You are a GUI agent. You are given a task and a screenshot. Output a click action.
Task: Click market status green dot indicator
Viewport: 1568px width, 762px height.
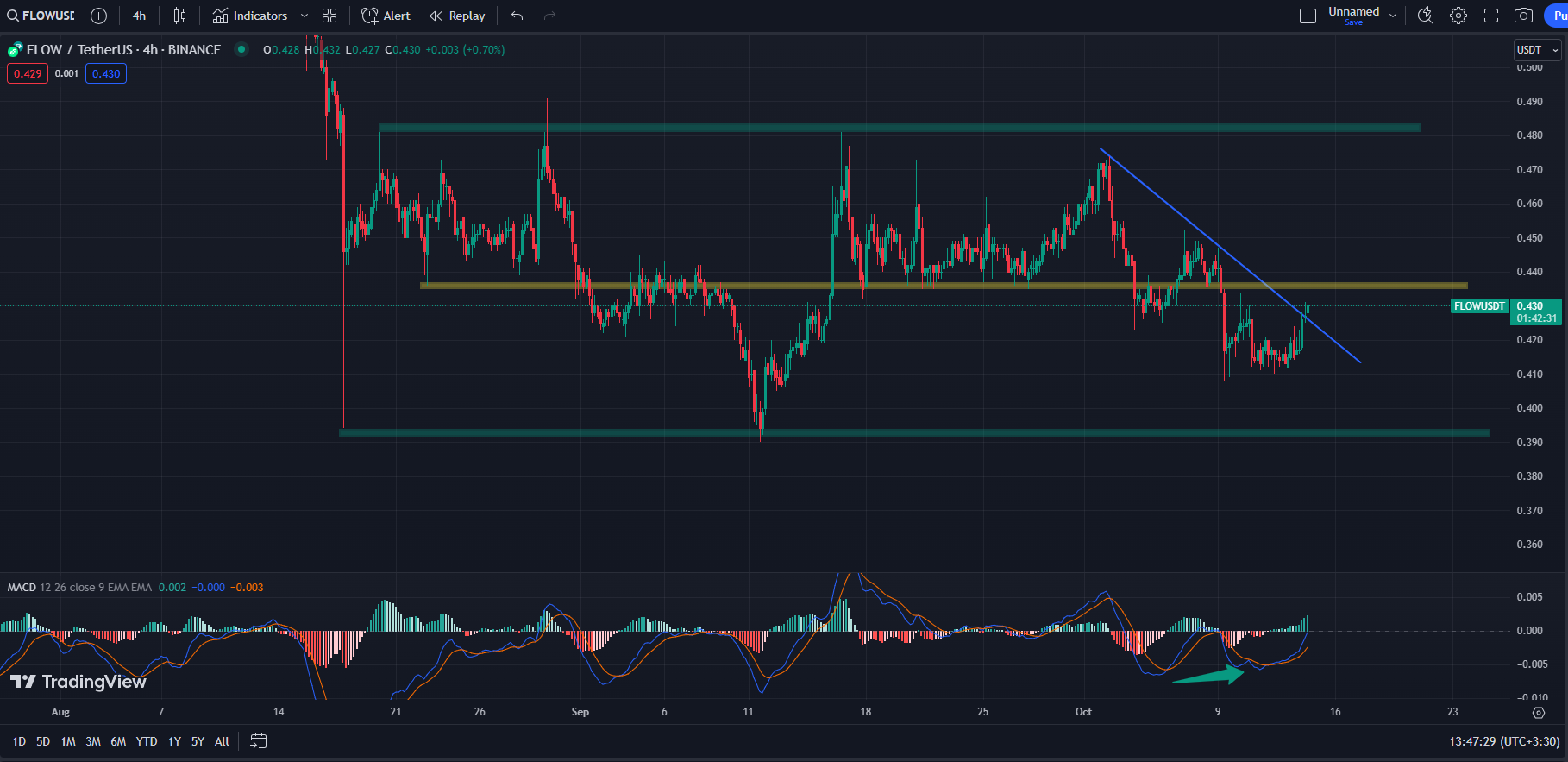241,49
